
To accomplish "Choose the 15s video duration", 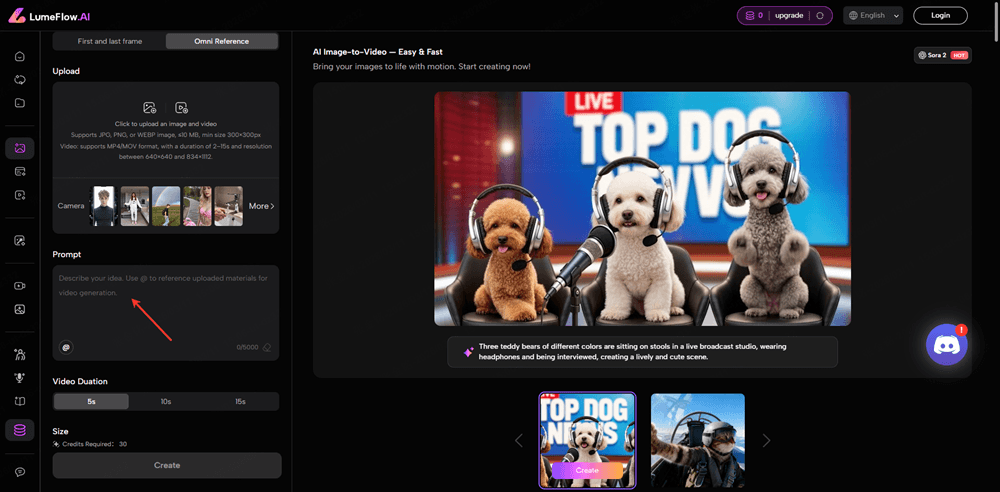I will tap(240, 401).
